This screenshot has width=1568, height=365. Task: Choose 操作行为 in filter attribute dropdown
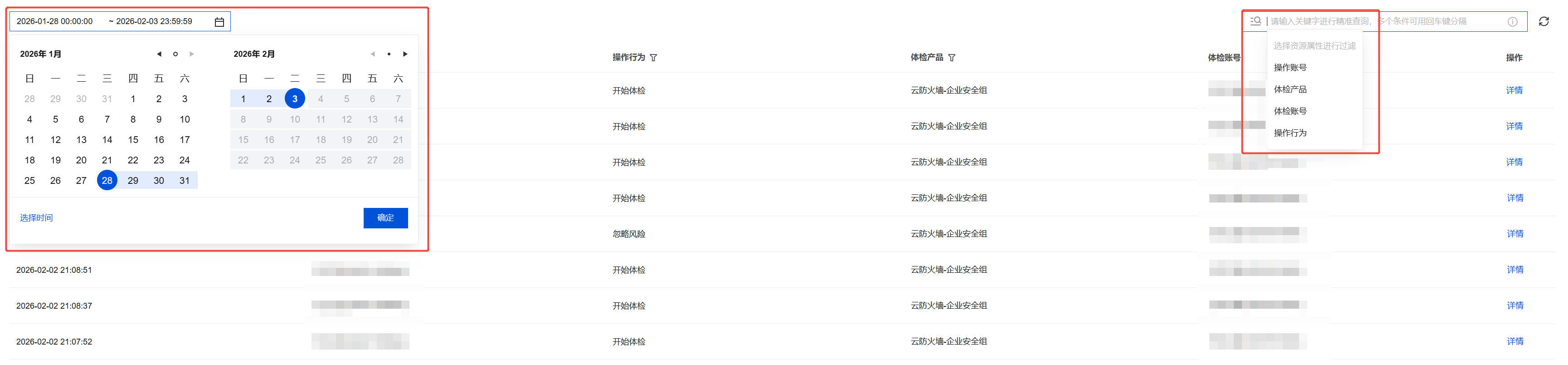pyautogui.click(x=1290, y=133)
